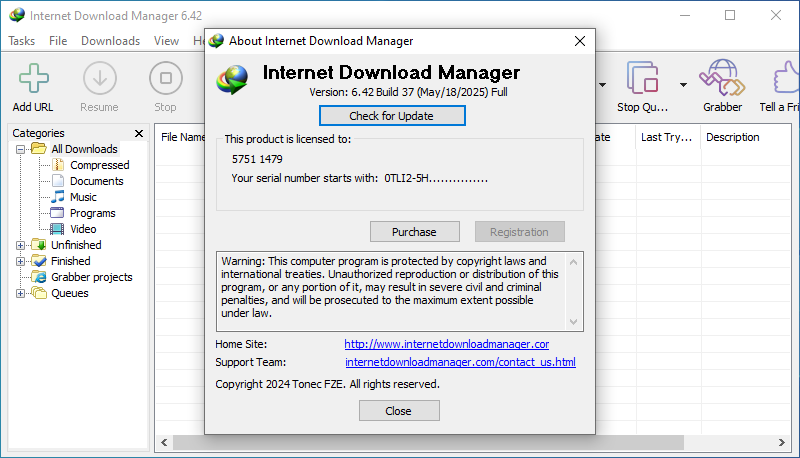The height and width of the screenshot is (458, 800).
Task: Select the Grabber projects text label
Action: (92, 277)
